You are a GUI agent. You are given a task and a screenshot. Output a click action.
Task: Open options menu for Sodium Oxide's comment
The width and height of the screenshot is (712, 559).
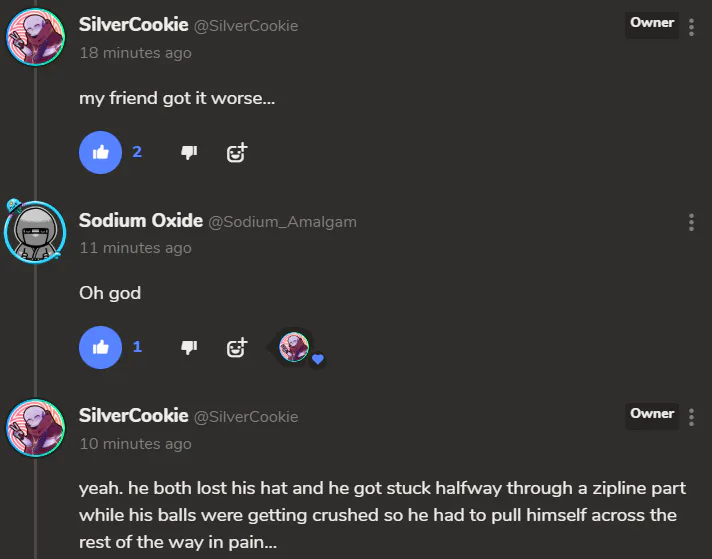coord(691,223)
